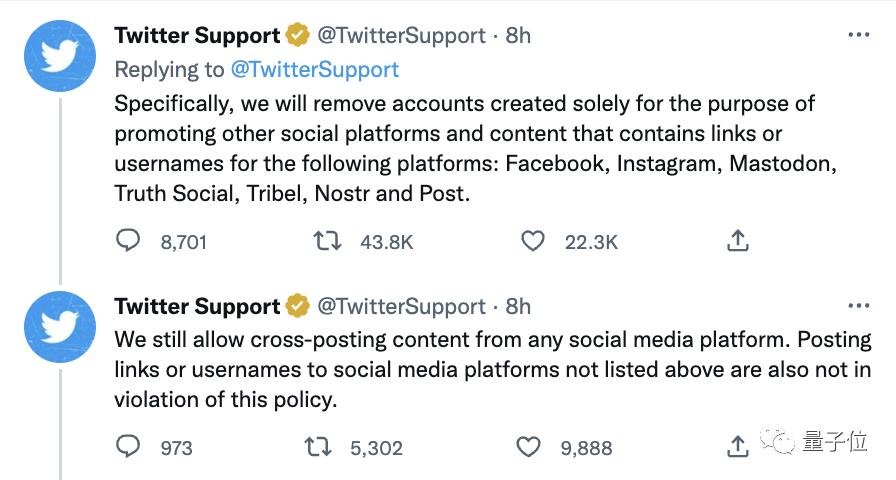Click the gold verified badge on second tweet
This screenshot has height=480, width=896.
click(x=298, y=306)
